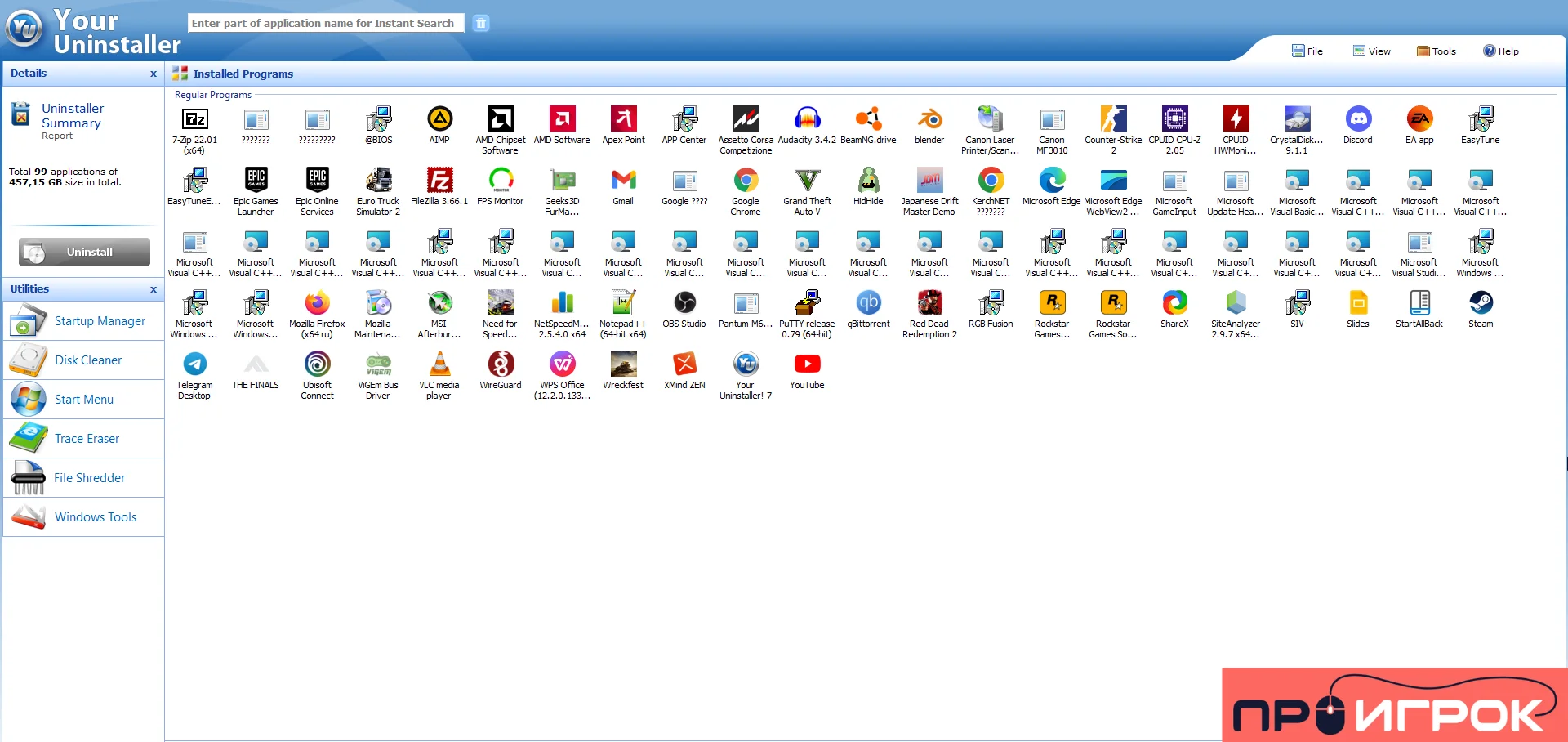Select the Grand Theft Auto V icon

[x=807, y=180]
